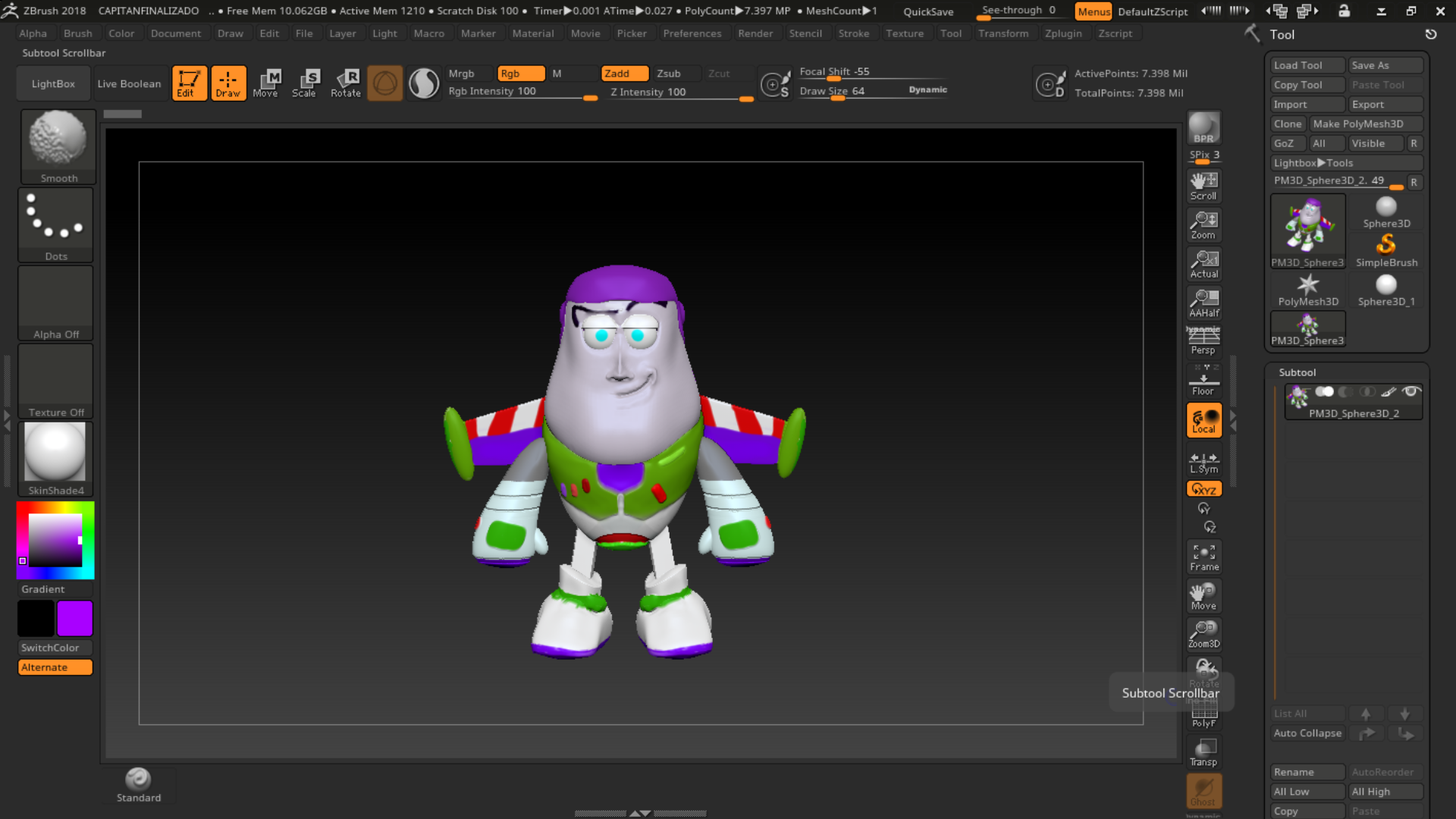Adjust the Draw Size slider
The image size is (1456, 819).
point(872,91)
